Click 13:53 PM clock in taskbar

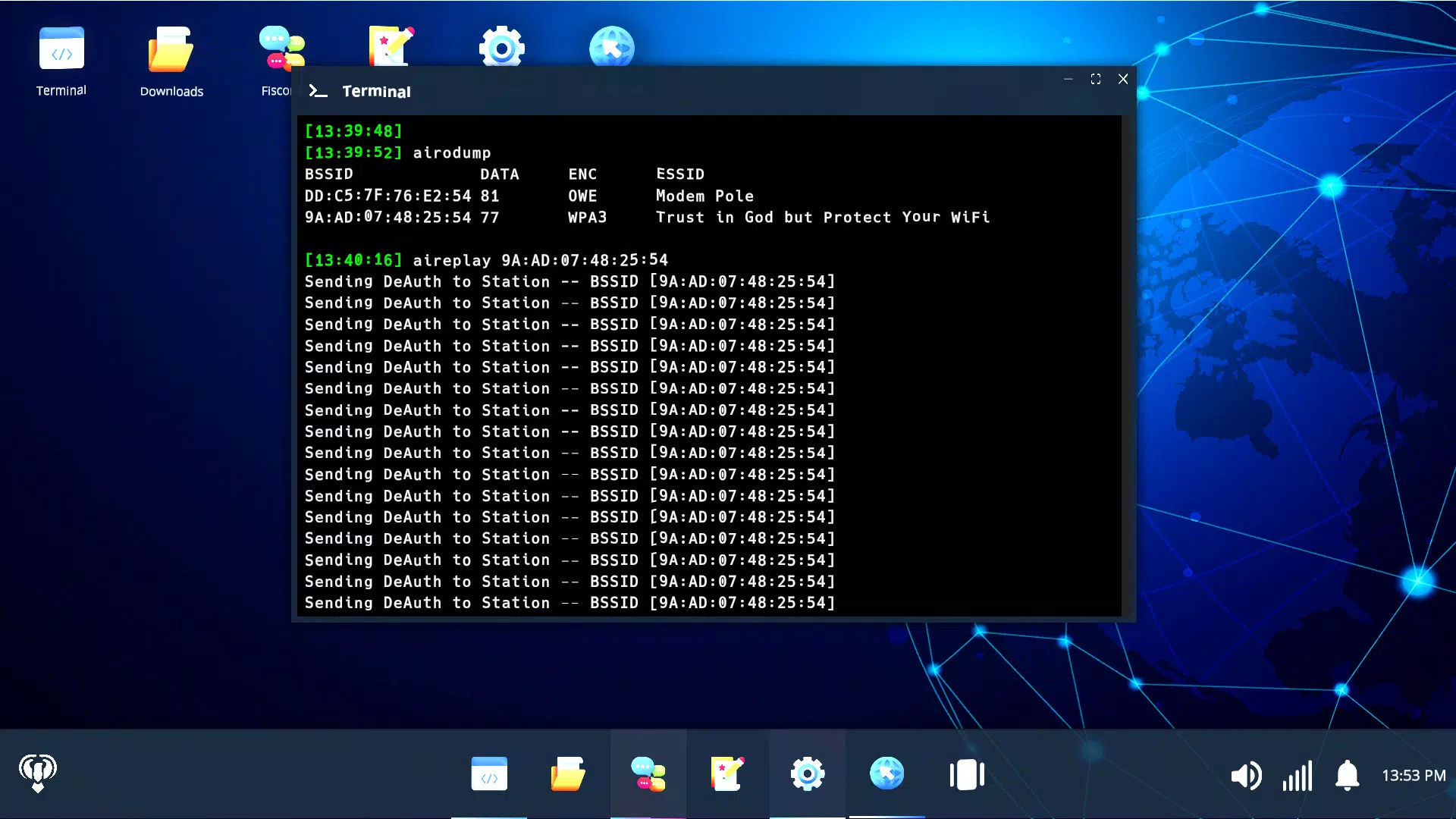1411,776
